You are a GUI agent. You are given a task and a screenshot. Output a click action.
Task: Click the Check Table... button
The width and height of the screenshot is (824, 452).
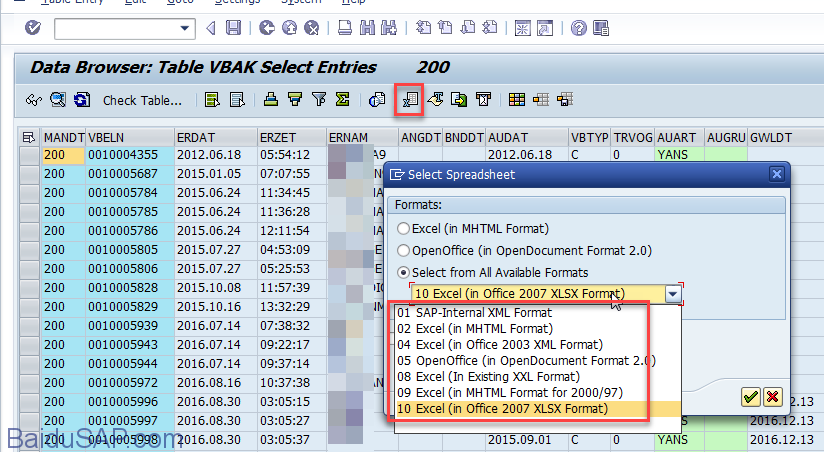(142, 100)
